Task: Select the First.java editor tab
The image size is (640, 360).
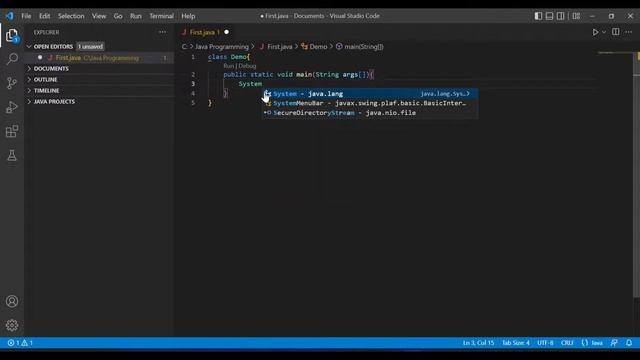Action: click(x=205, y=32)
